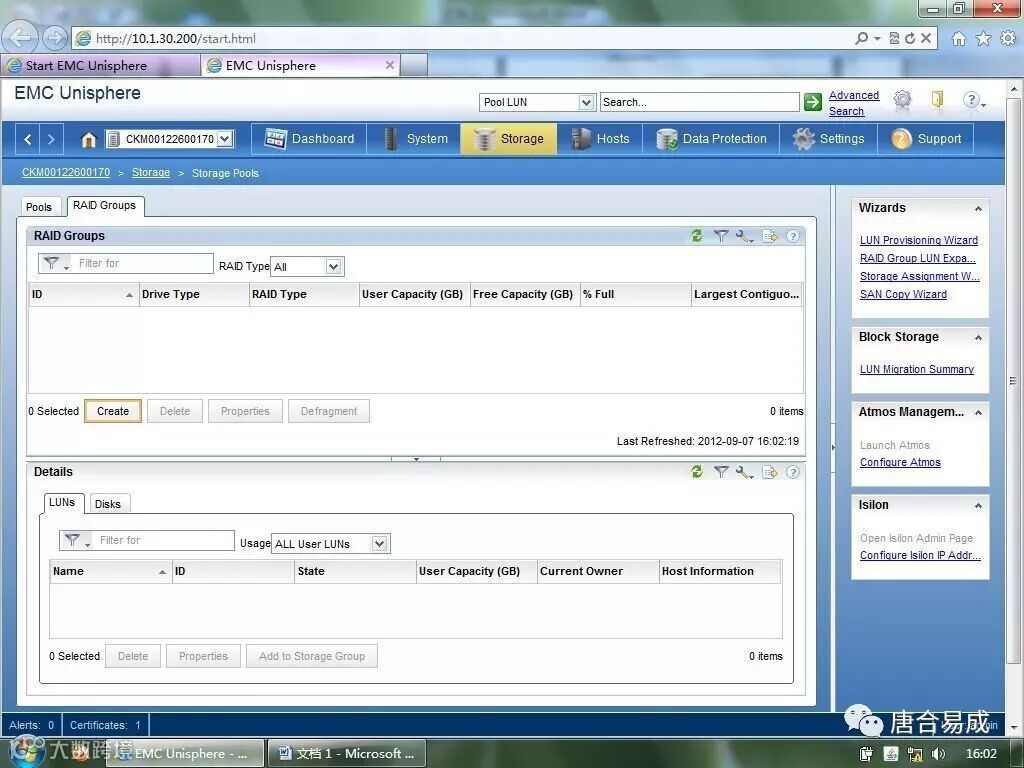The width and height of the screenshot is (1024, 768).
Task: Open the SAN Copy Wizard link
Action: tap(903, 295)
